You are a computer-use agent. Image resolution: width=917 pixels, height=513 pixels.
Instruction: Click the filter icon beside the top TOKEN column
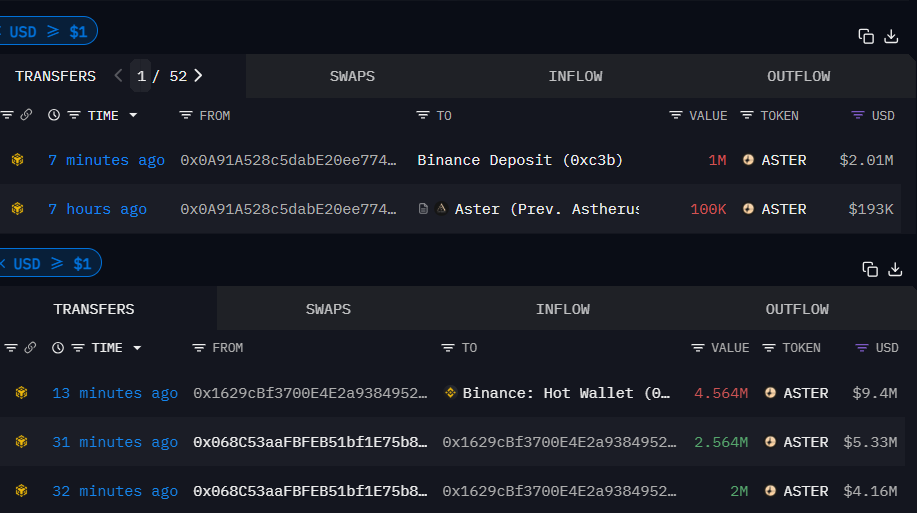point(747,116)
